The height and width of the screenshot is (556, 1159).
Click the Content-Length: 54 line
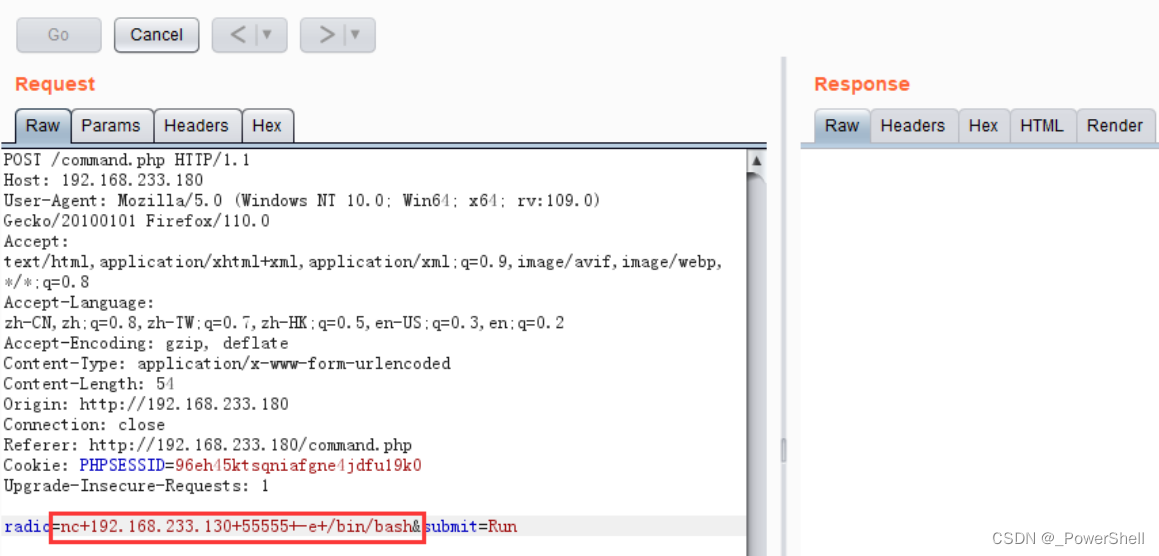(x=89, y=384)
